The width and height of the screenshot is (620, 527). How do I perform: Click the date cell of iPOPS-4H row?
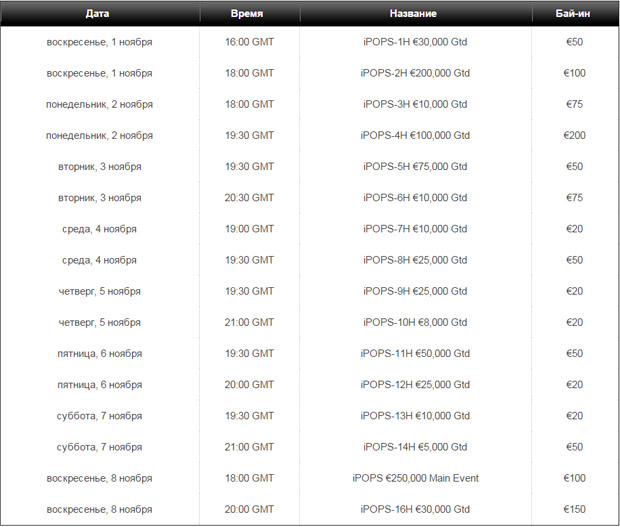click(100, 136)
